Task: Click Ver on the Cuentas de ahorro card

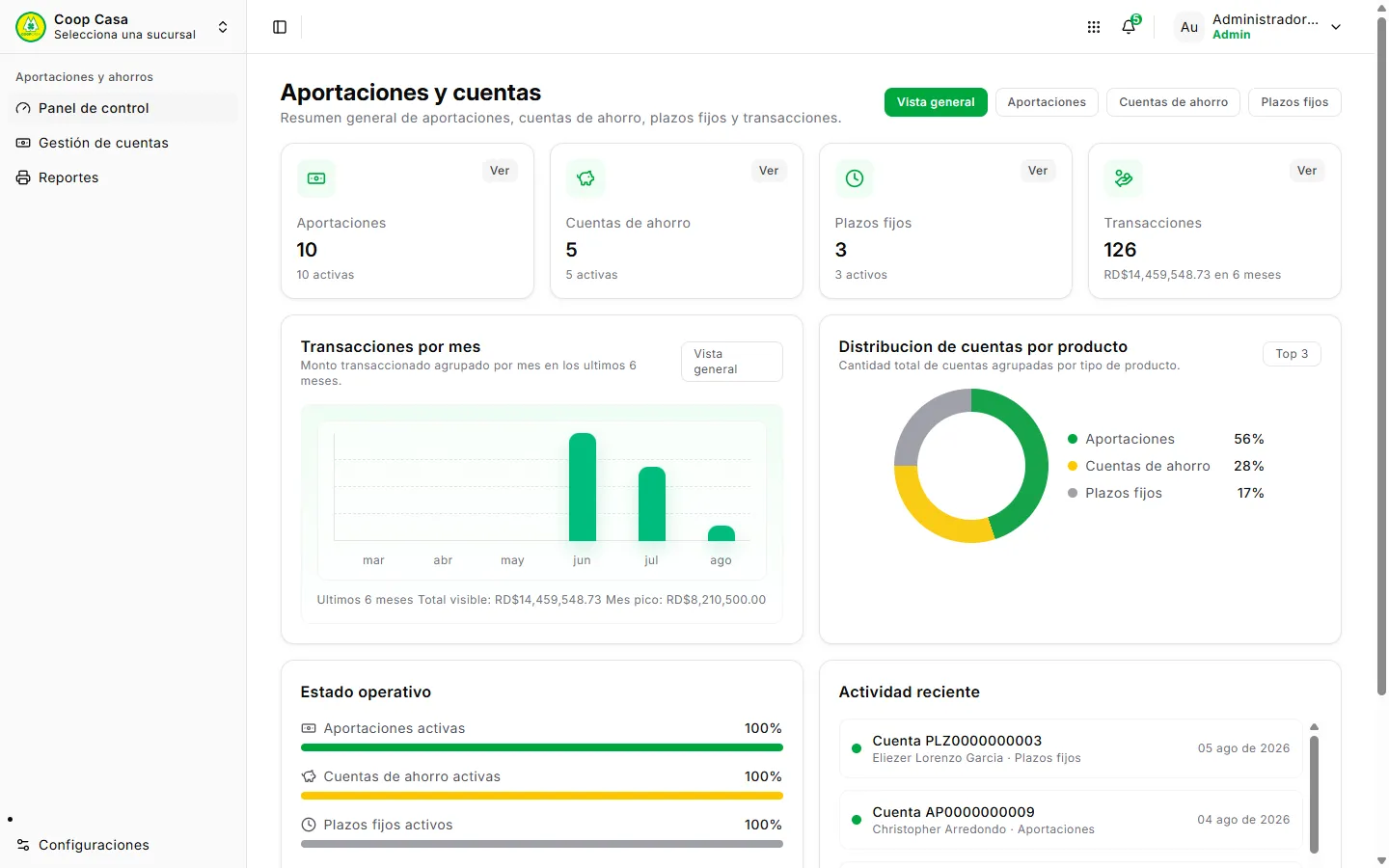Action: tap(769, 171)
